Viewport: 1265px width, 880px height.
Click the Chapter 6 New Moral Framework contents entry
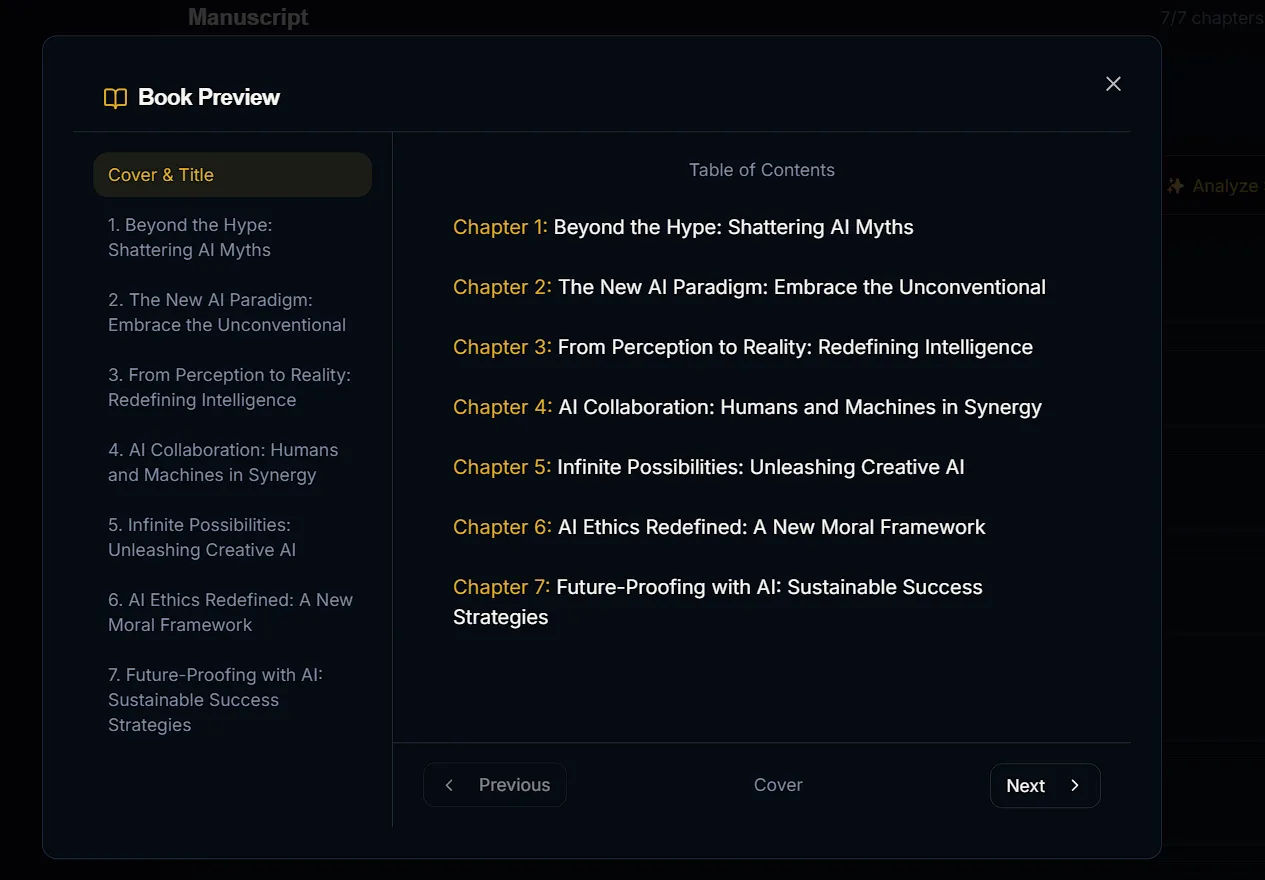click(719, 527)
